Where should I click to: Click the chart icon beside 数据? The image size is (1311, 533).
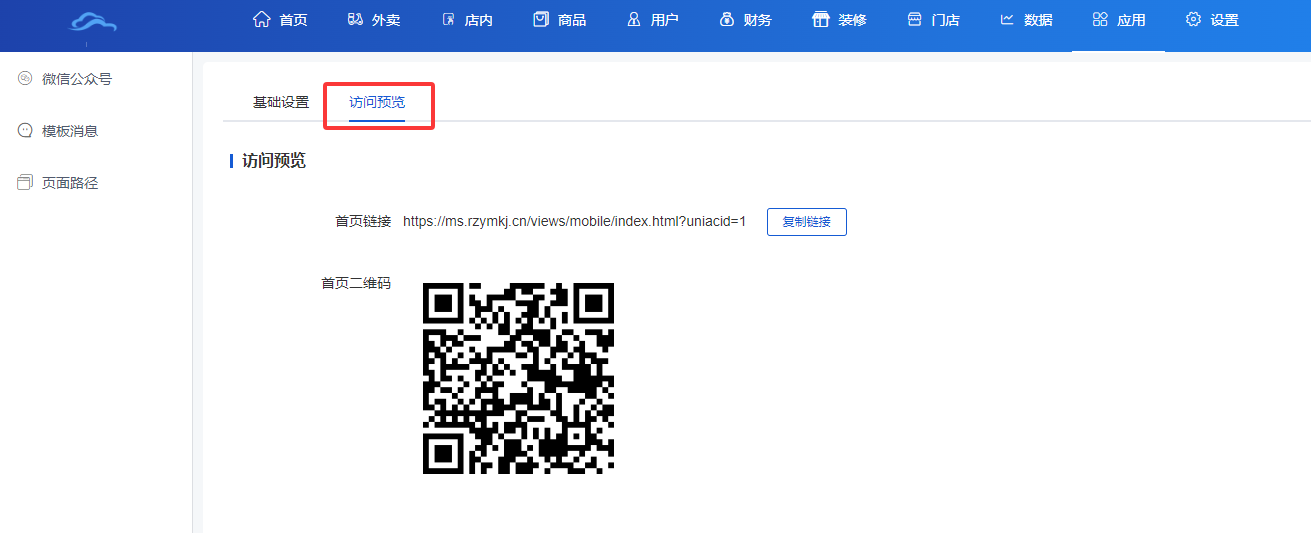pos(1007,19)
